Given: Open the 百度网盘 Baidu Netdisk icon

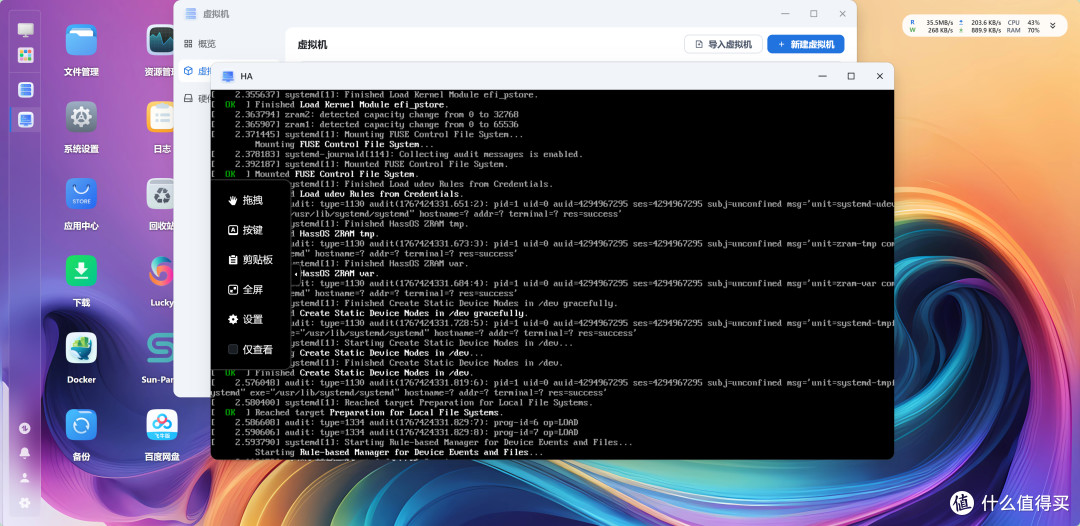Looking at the screenshot, I should pyautogui.click(x=162, y=425).
